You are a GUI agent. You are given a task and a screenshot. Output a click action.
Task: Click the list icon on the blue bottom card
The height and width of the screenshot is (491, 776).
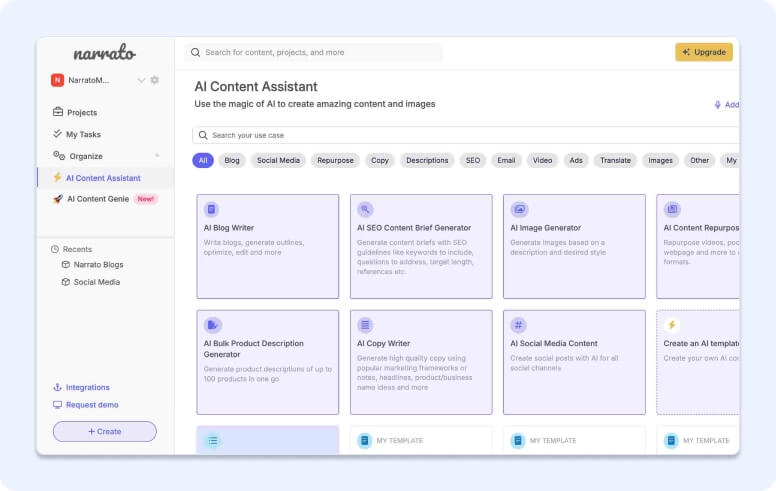click(212, 441)
